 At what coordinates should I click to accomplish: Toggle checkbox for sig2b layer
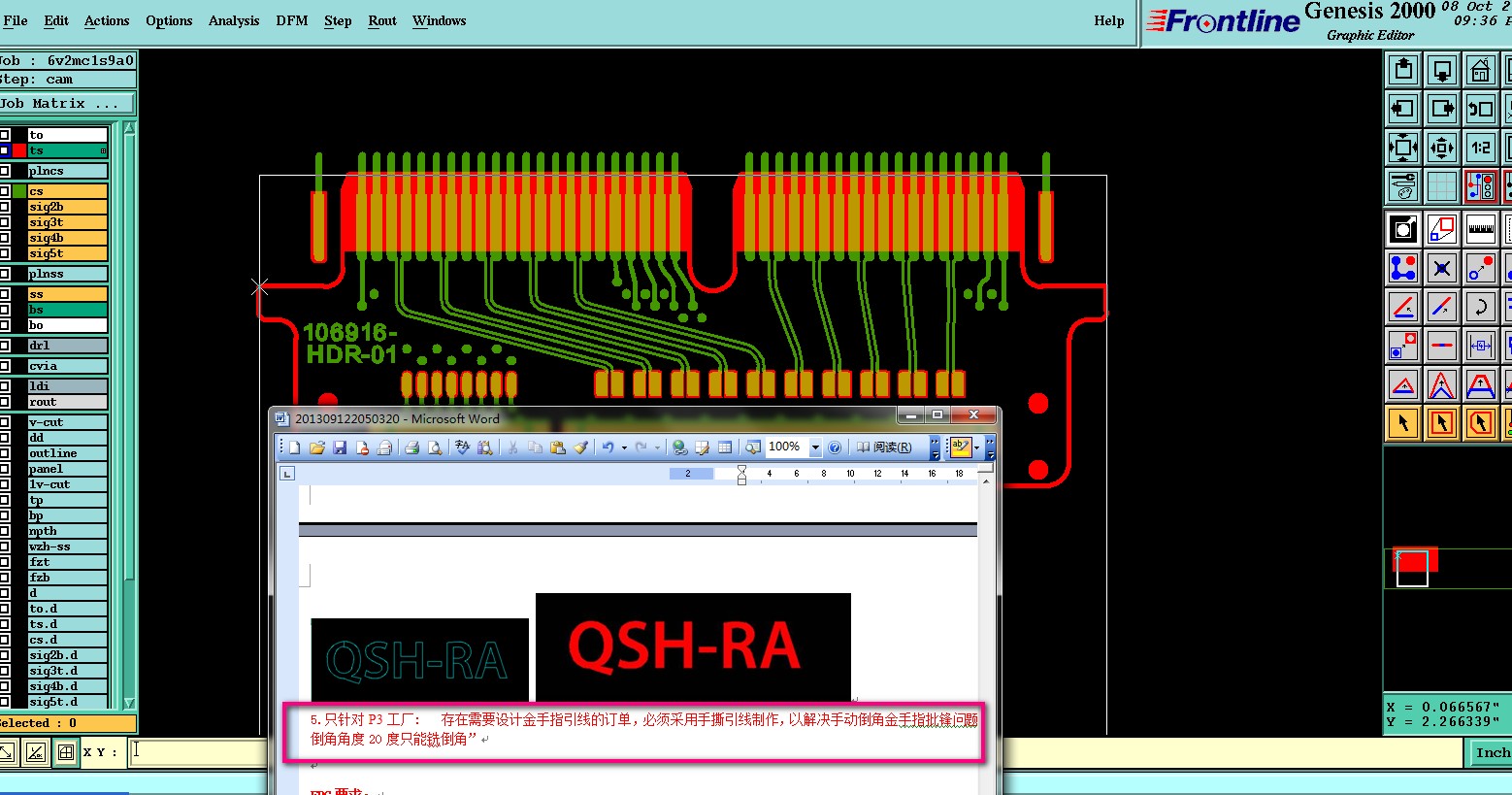tap(5, 207)
